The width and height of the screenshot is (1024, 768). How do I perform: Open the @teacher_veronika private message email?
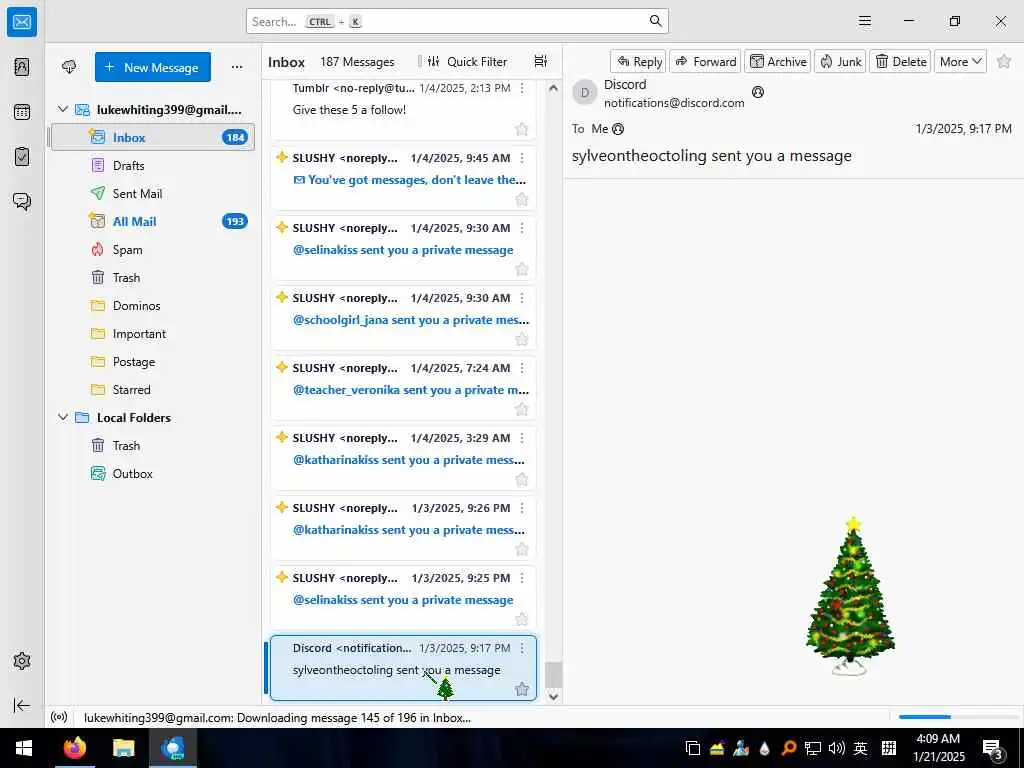[x=403, y=388]
